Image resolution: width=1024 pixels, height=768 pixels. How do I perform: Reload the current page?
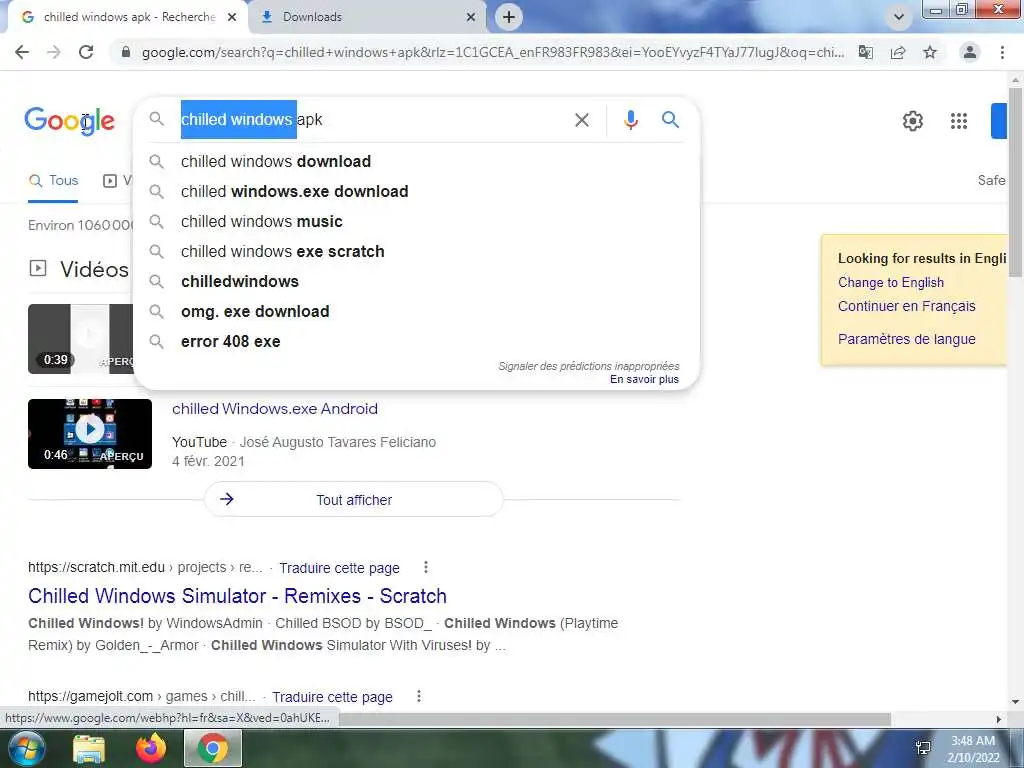(86, 52)
